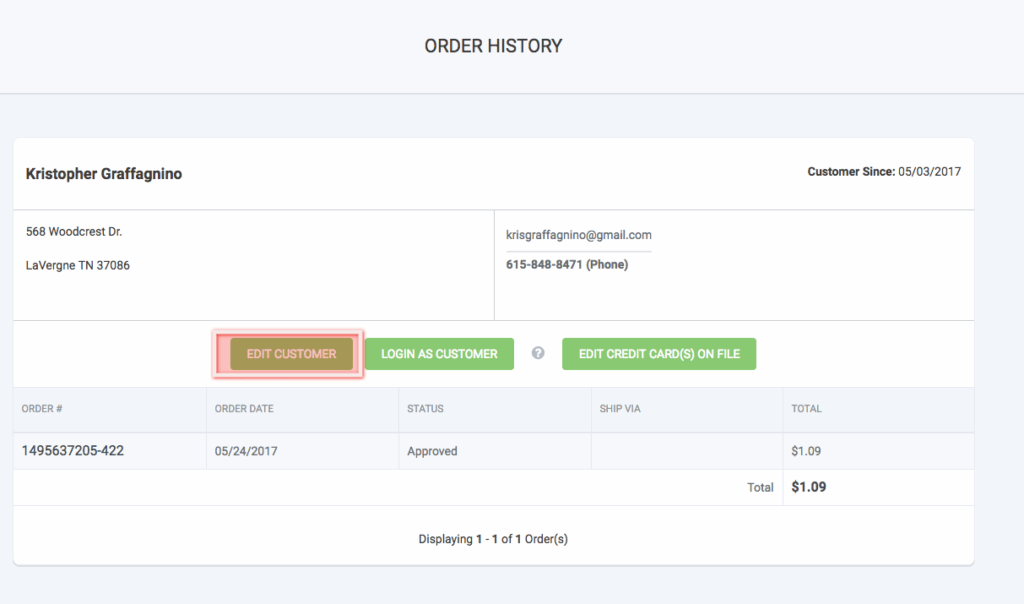
Task: Select the customer name Kristopher Graffagnino
Action: (x=104, y=174)
